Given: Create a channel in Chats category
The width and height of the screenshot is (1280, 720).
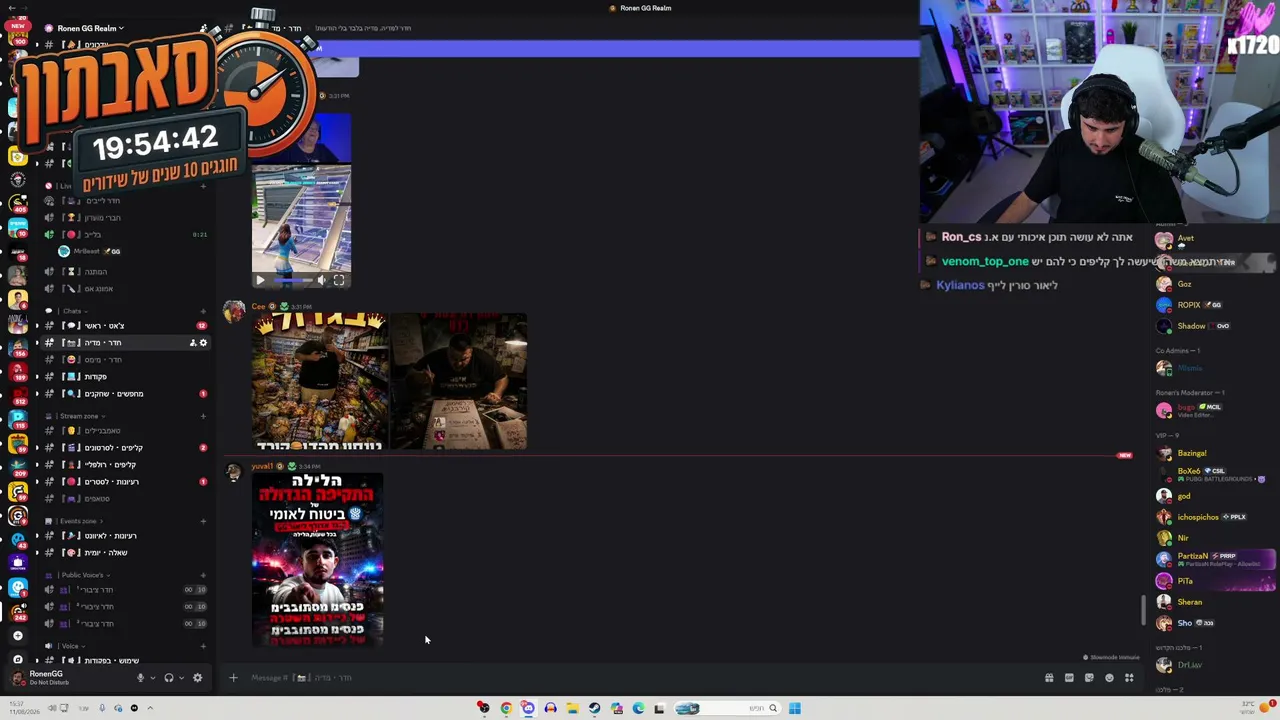Looking at the screenshot, I should tap(203, 311).
